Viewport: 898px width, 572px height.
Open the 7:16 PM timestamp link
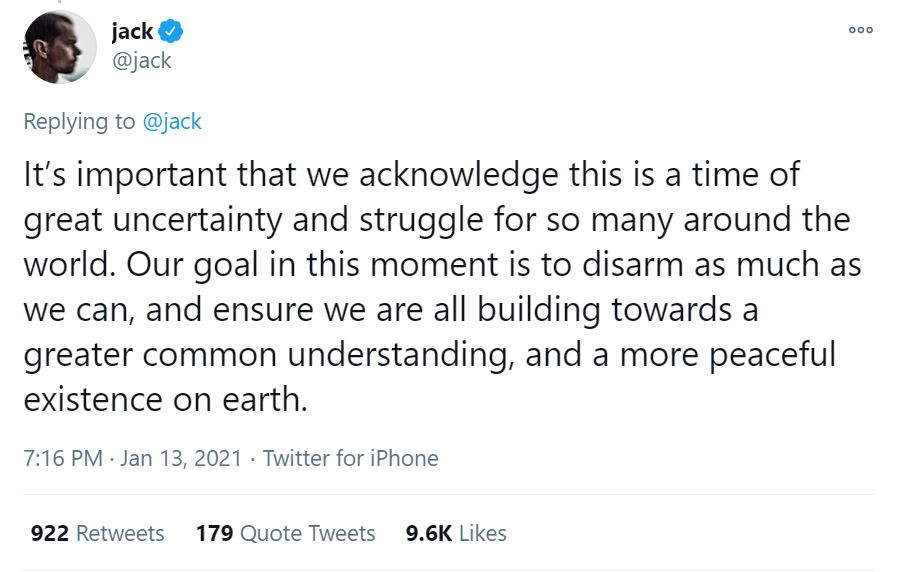[62, 458]
